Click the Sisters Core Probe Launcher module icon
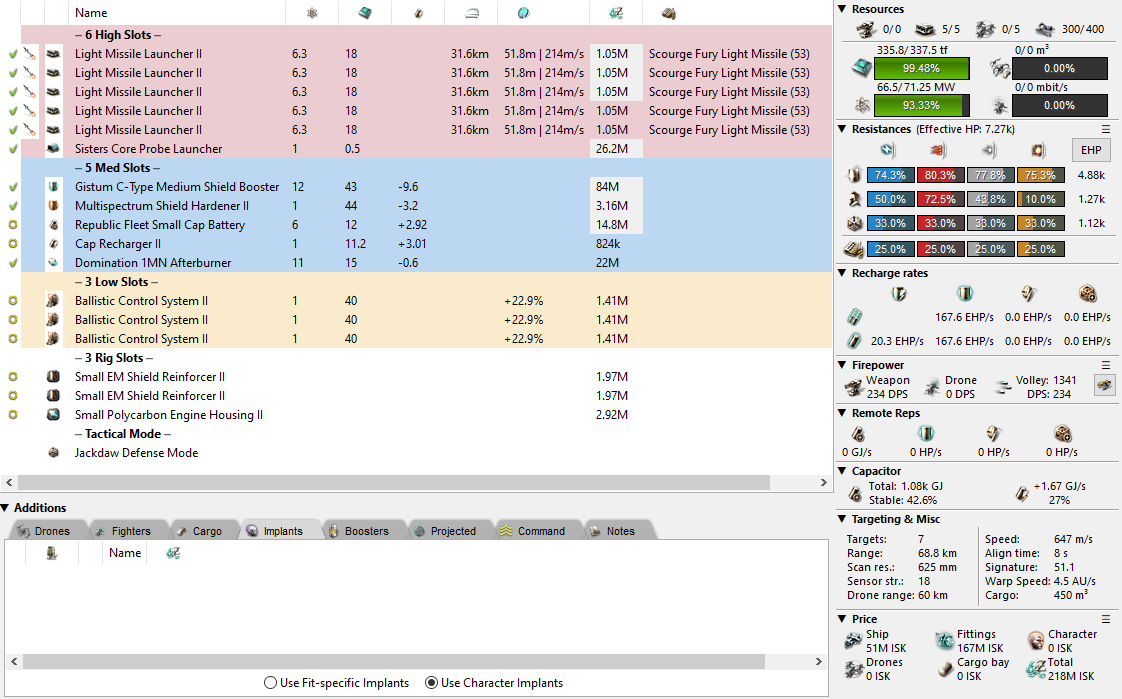 (x=53, y=149)
